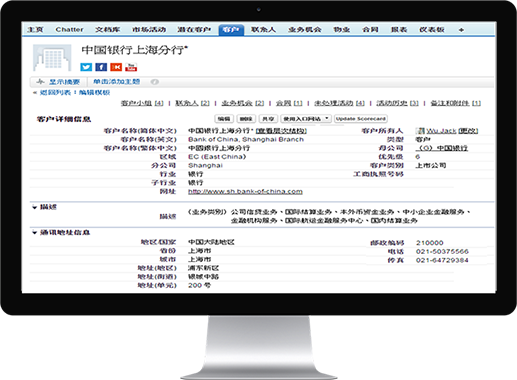Click the value Bank of China, Shanghai Branch
This screenshot has width=517, height=380.
pos(246,139)
